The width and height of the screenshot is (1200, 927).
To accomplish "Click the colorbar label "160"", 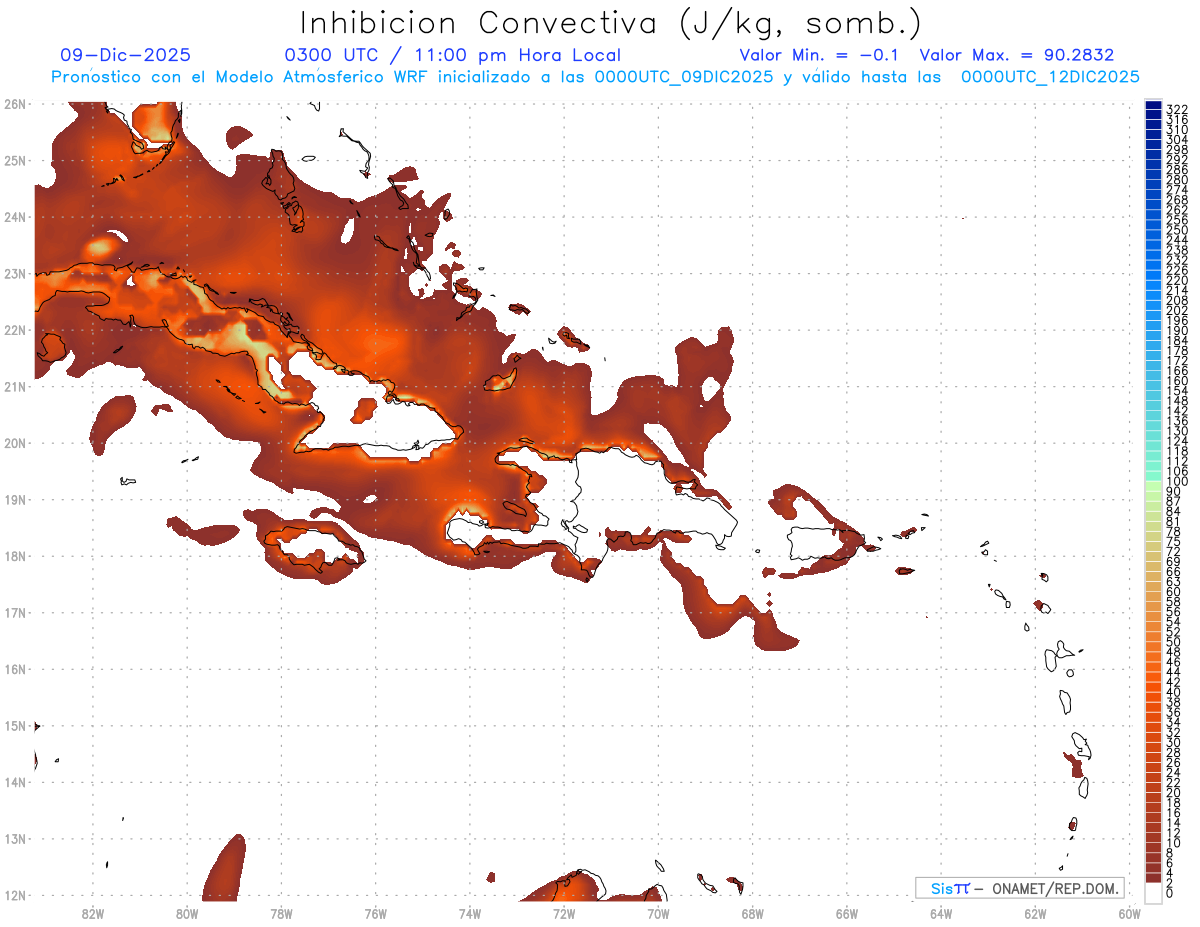I will coord(1177,381).
